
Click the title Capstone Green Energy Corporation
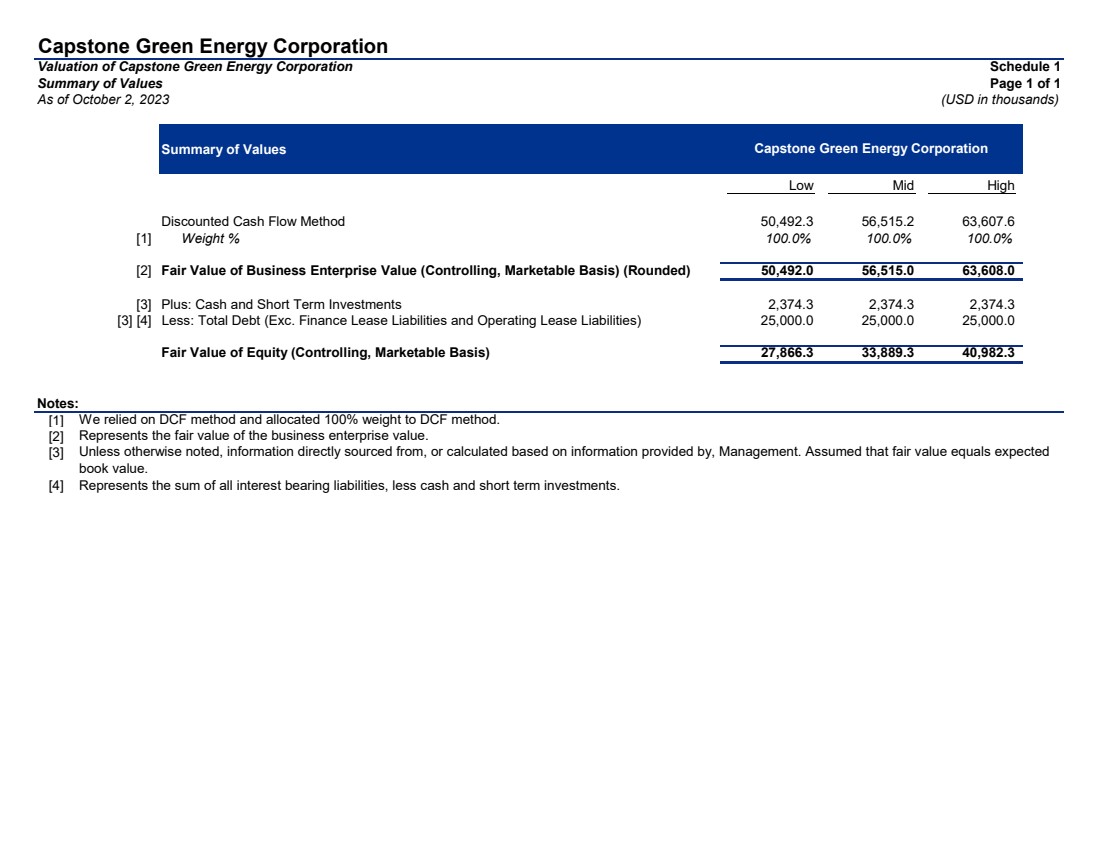click(213, 46)
